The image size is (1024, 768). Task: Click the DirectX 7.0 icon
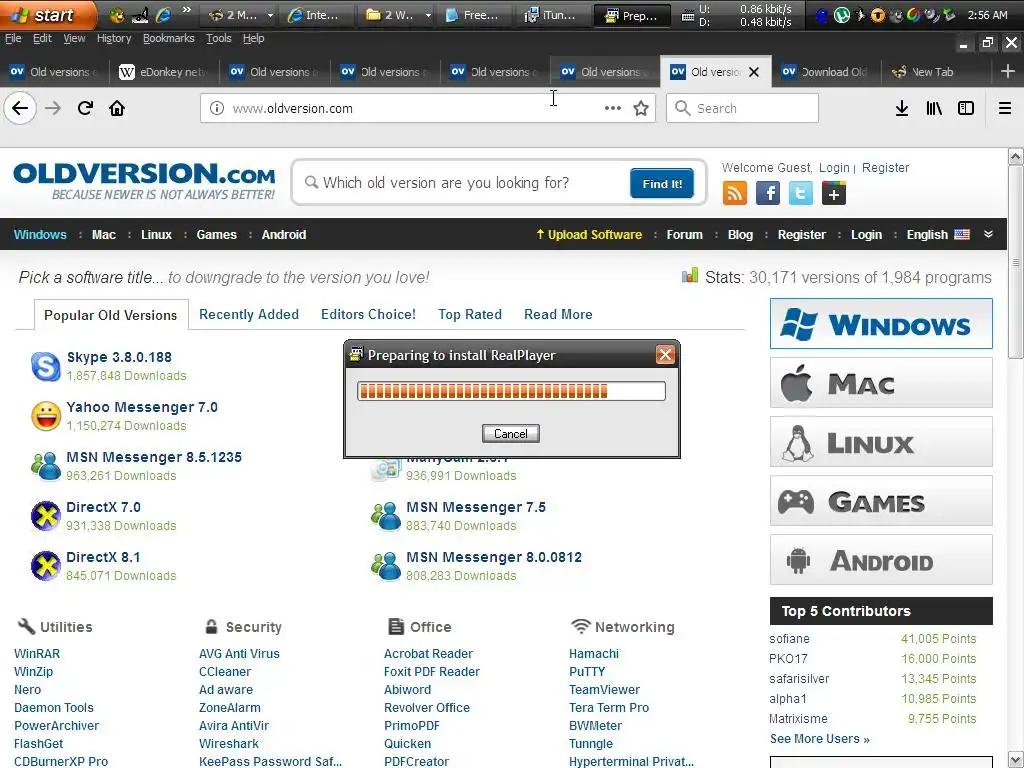[x=46, y=516]
